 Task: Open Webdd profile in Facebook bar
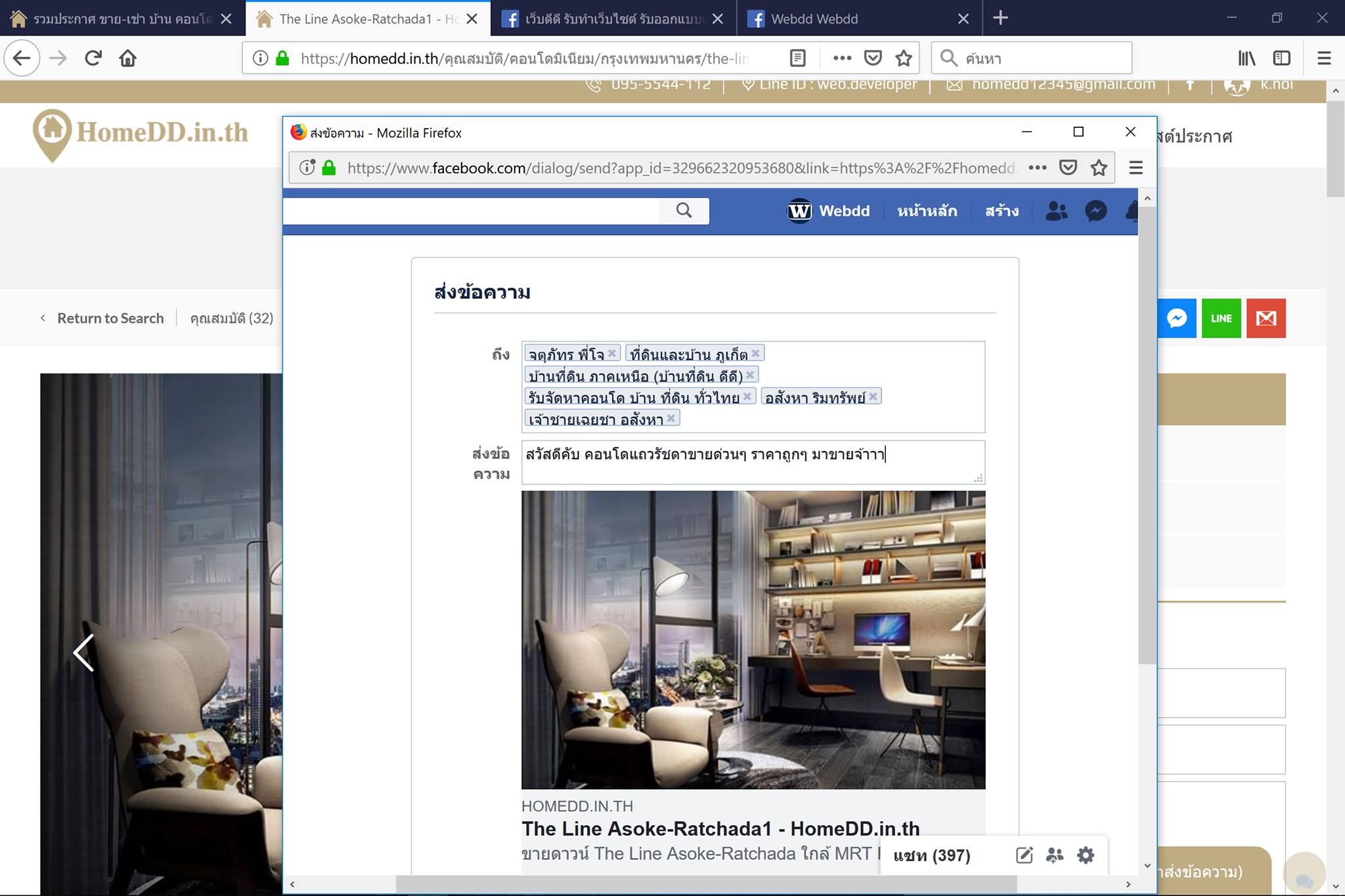click(829, 211)
